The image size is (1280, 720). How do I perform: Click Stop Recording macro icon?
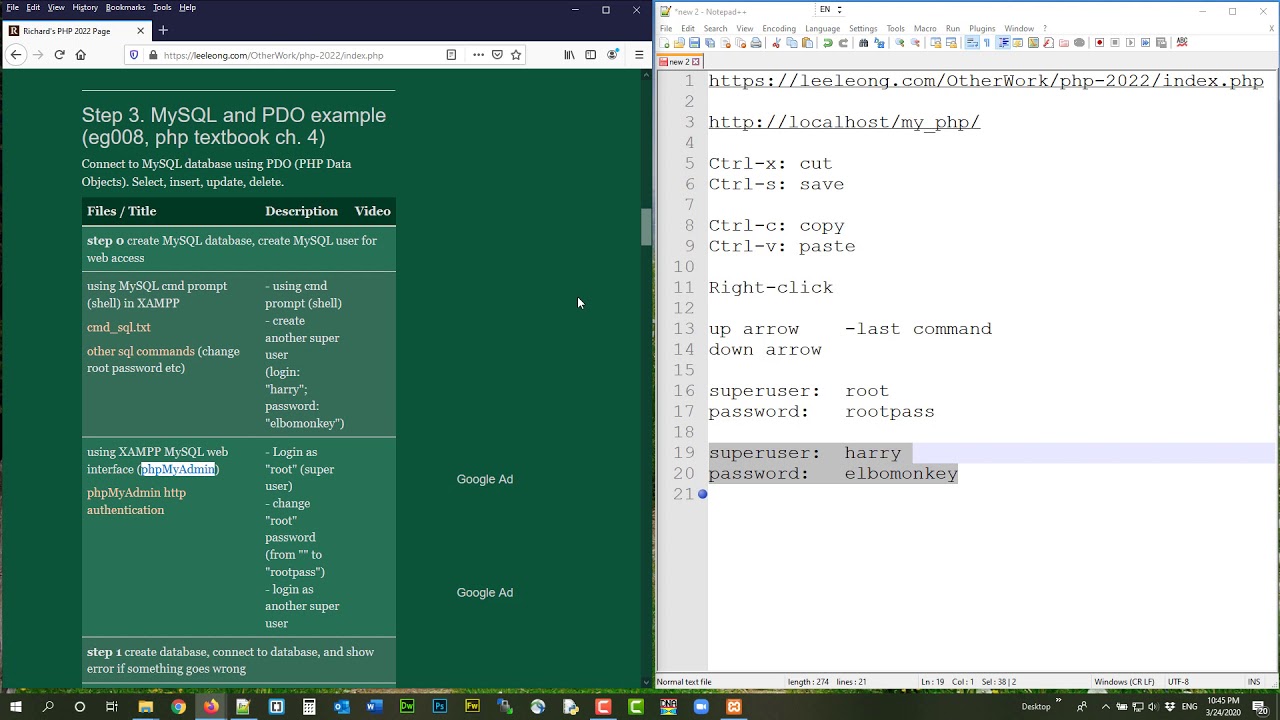click(x=1115, y=43)
